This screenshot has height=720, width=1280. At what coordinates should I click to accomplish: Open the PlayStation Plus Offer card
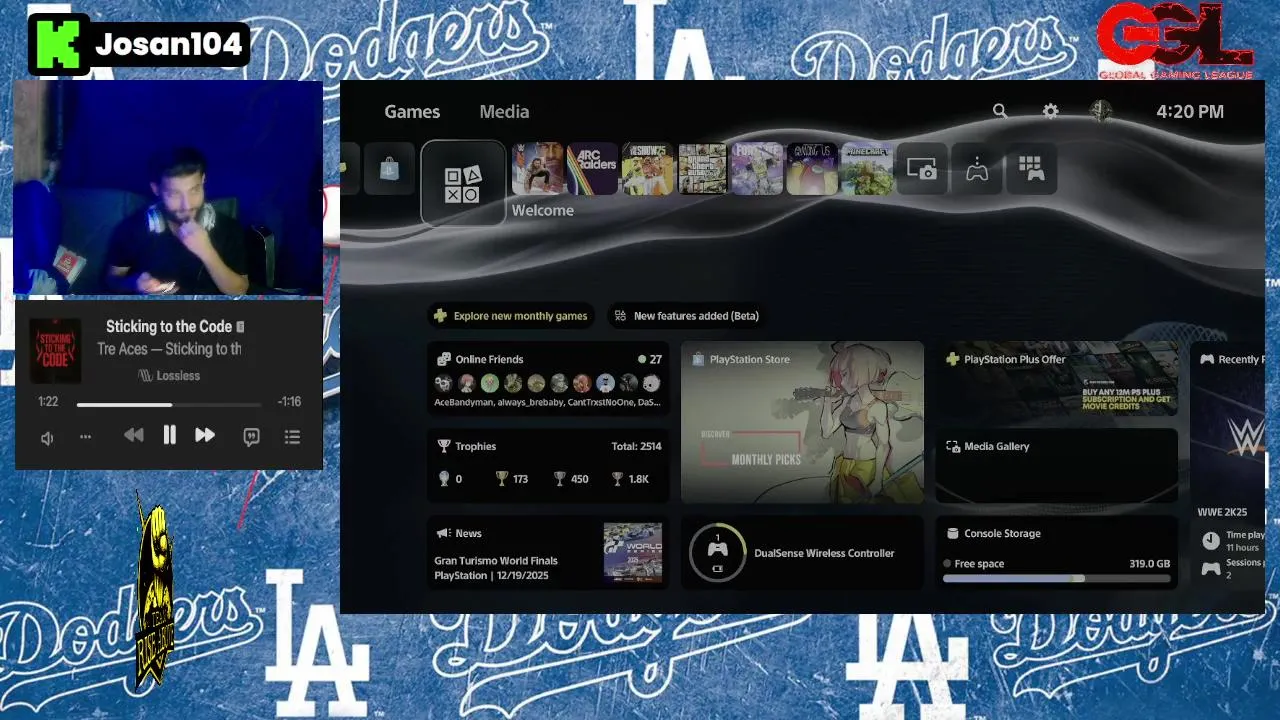[1057, 379]
